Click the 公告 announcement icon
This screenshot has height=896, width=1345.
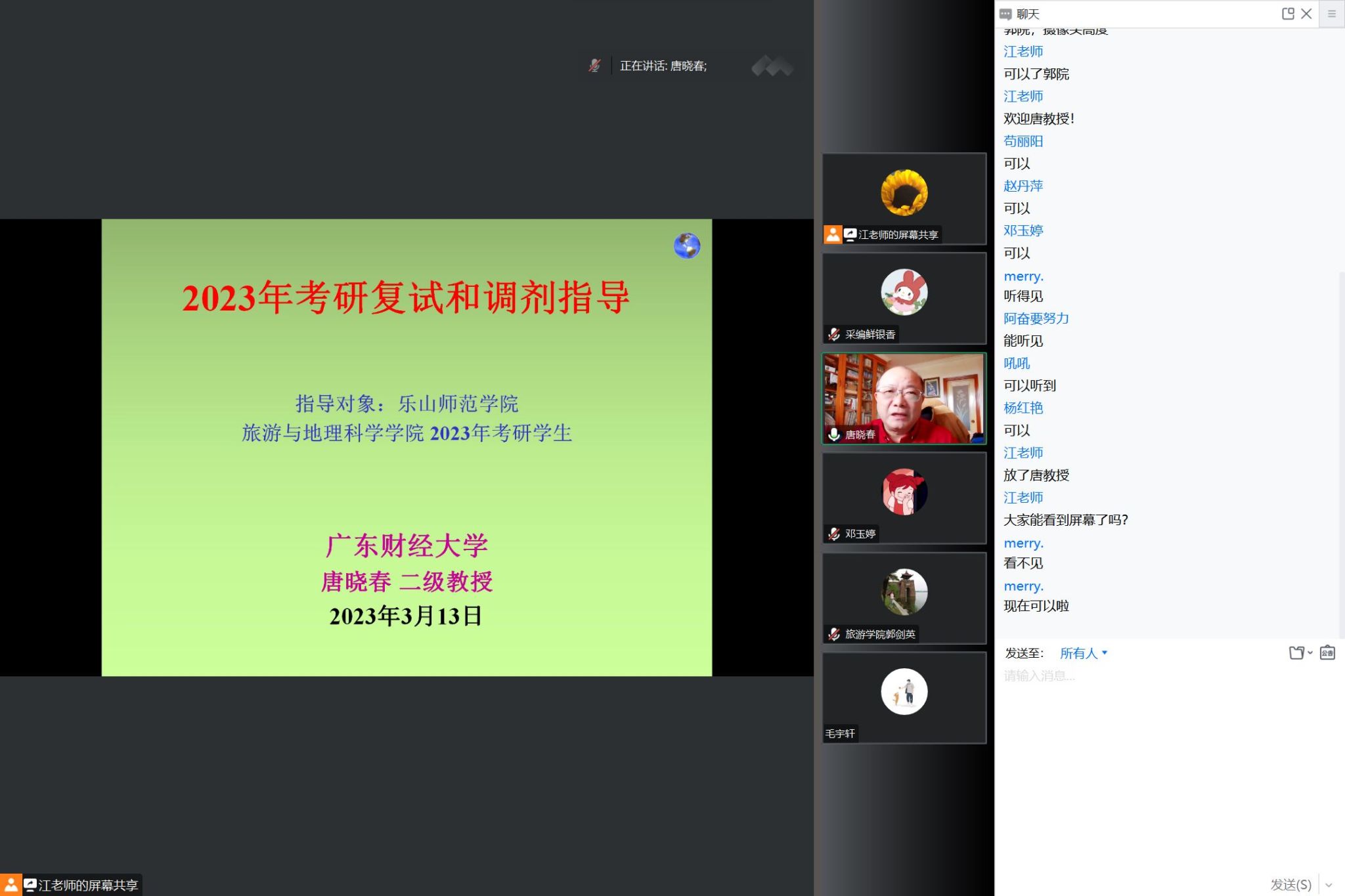tap(1327, 652)
